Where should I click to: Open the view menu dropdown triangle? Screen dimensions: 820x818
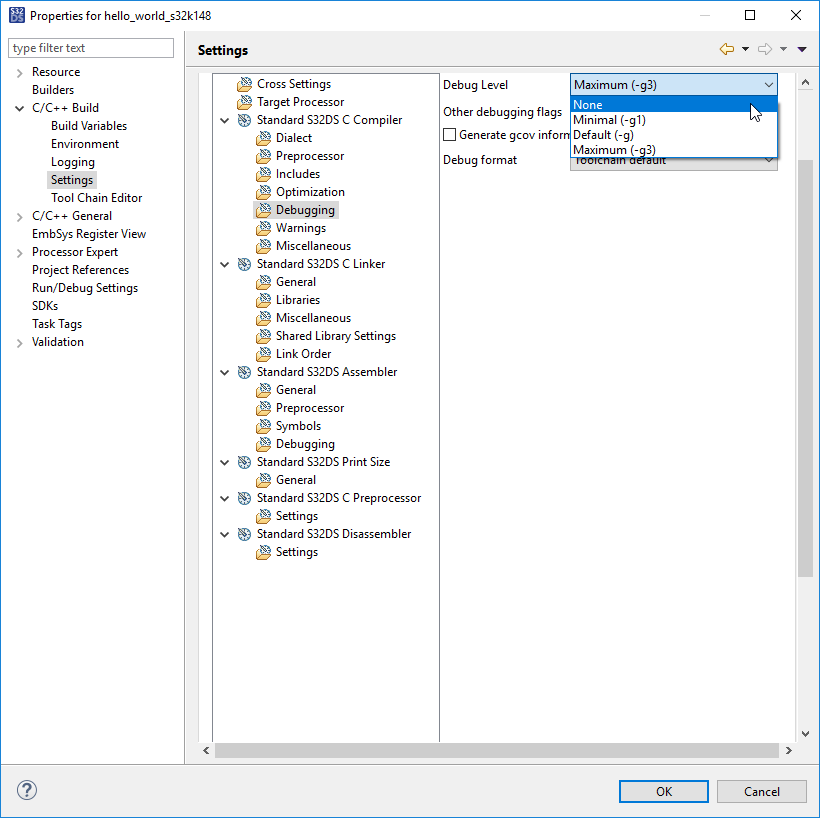click(802, 49)
